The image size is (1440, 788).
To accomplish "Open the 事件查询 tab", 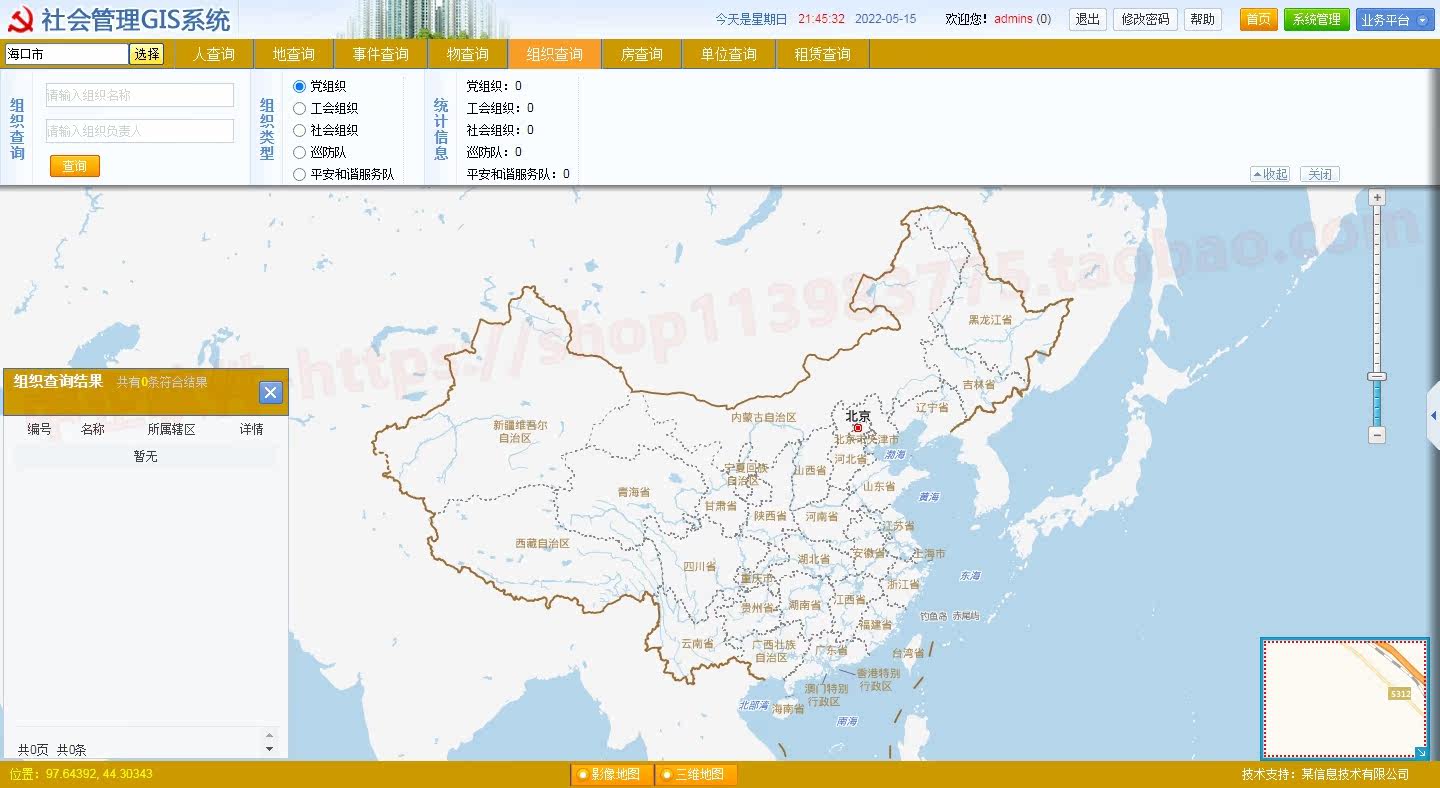I will (381, 54).
